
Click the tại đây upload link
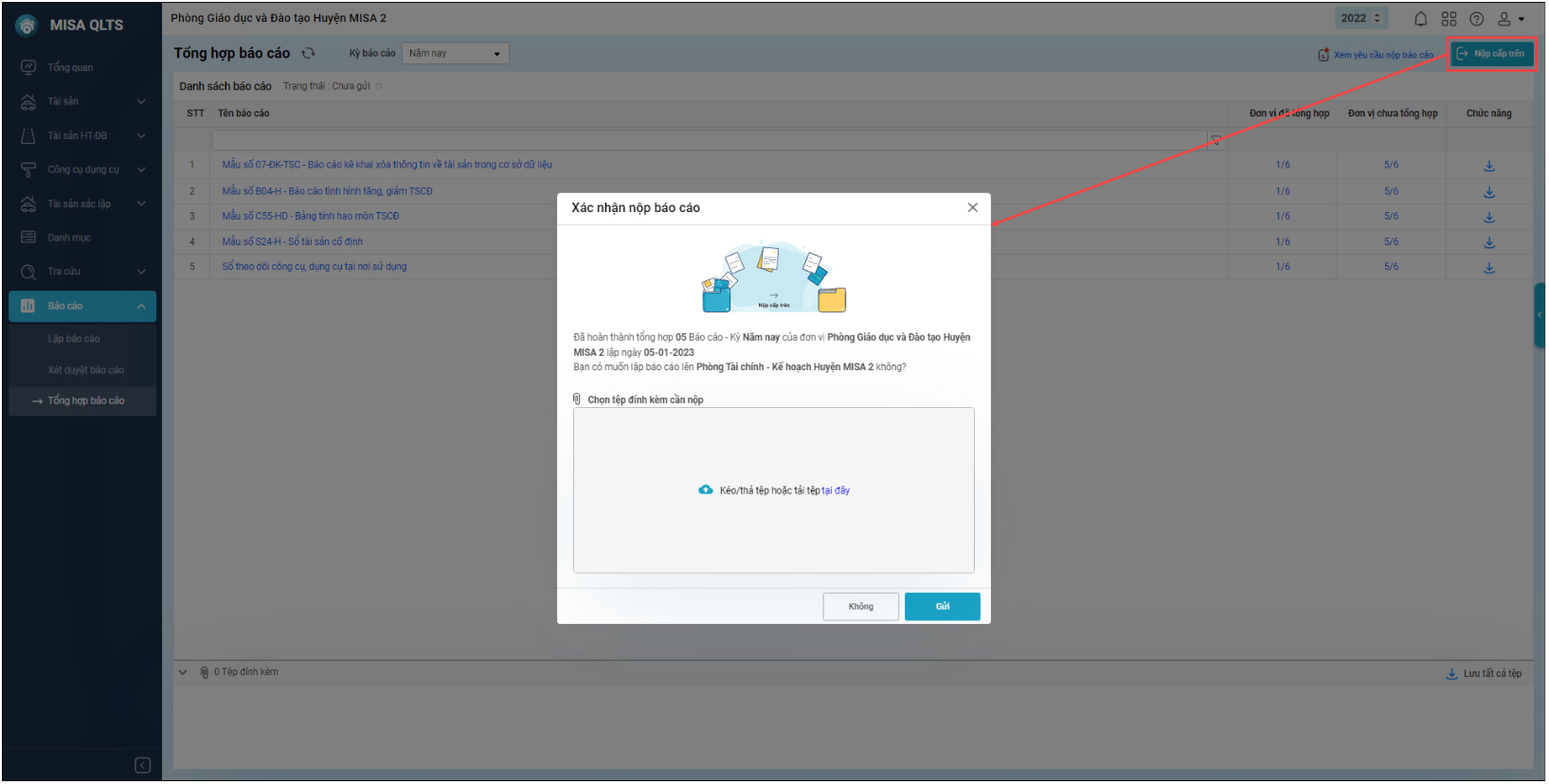coord(836,490)
